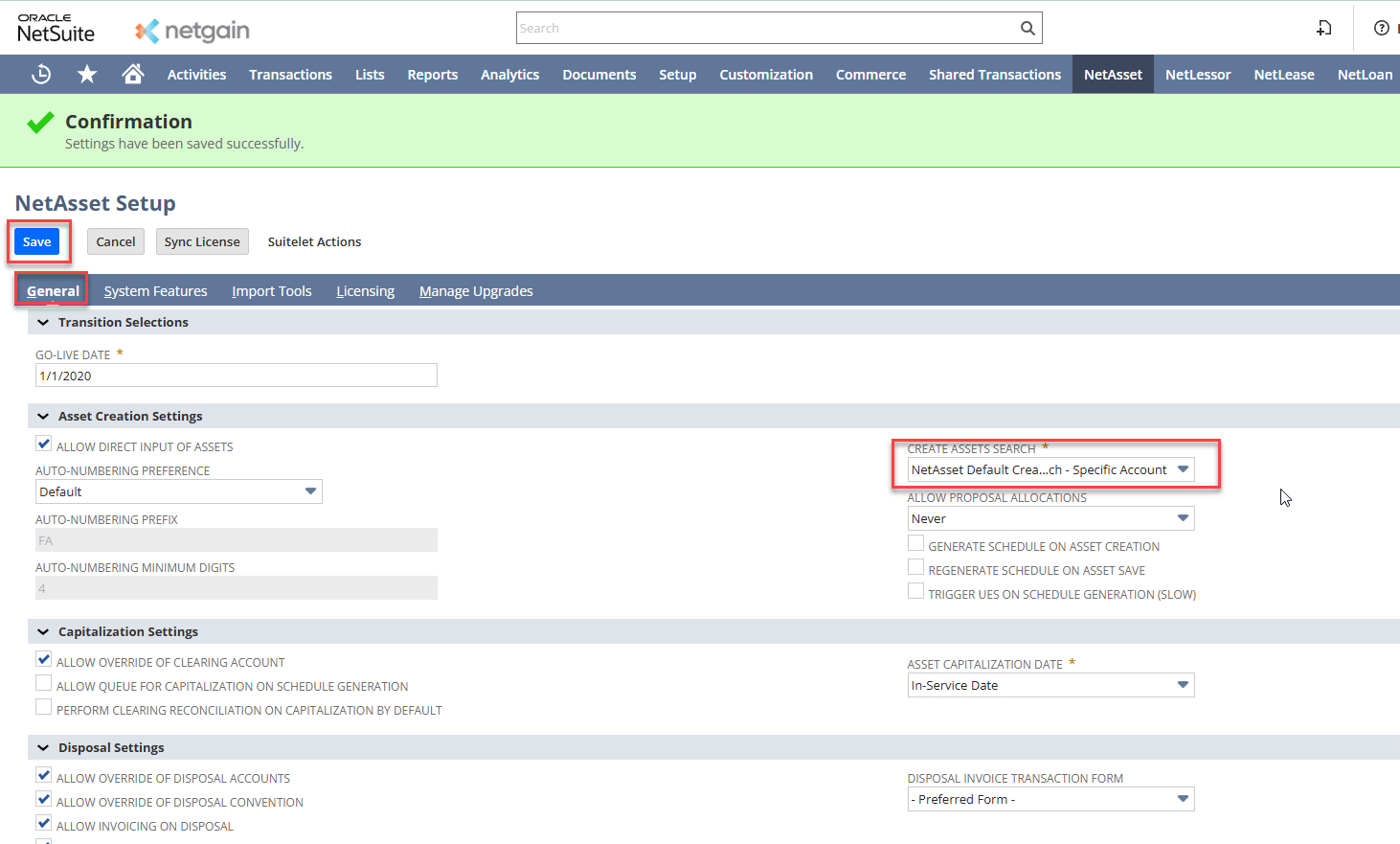Click the Sync License button

202,241
